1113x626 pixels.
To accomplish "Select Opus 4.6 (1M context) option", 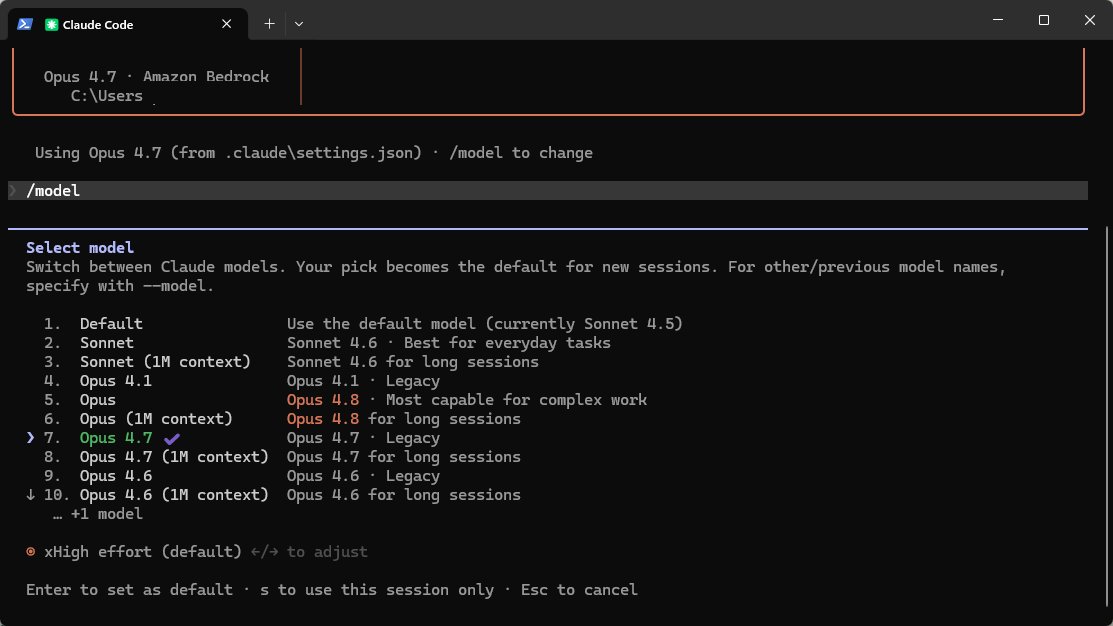I will [174, 495].
